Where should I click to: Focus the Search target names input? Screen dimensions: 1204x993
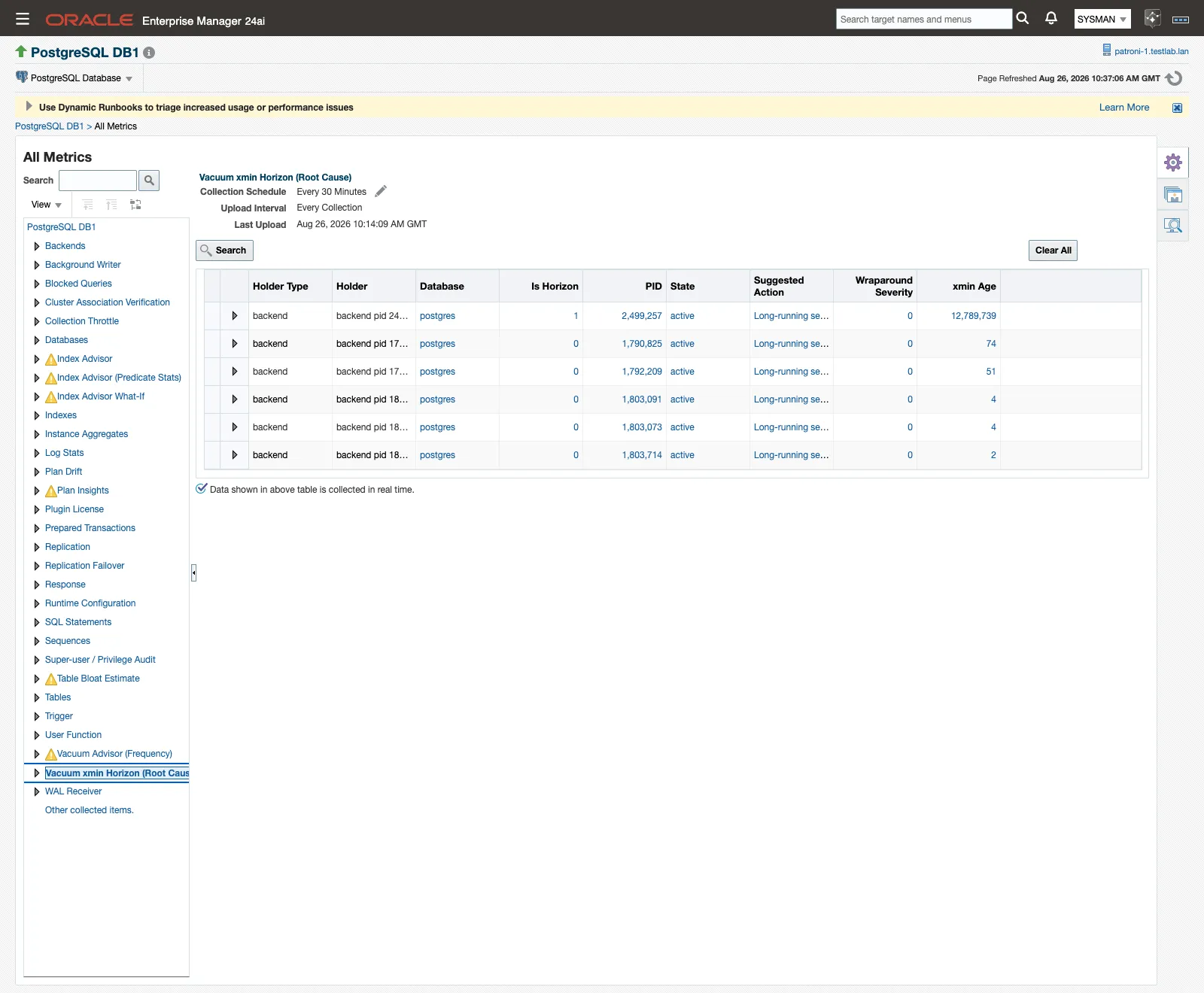[x=923, y=19]
